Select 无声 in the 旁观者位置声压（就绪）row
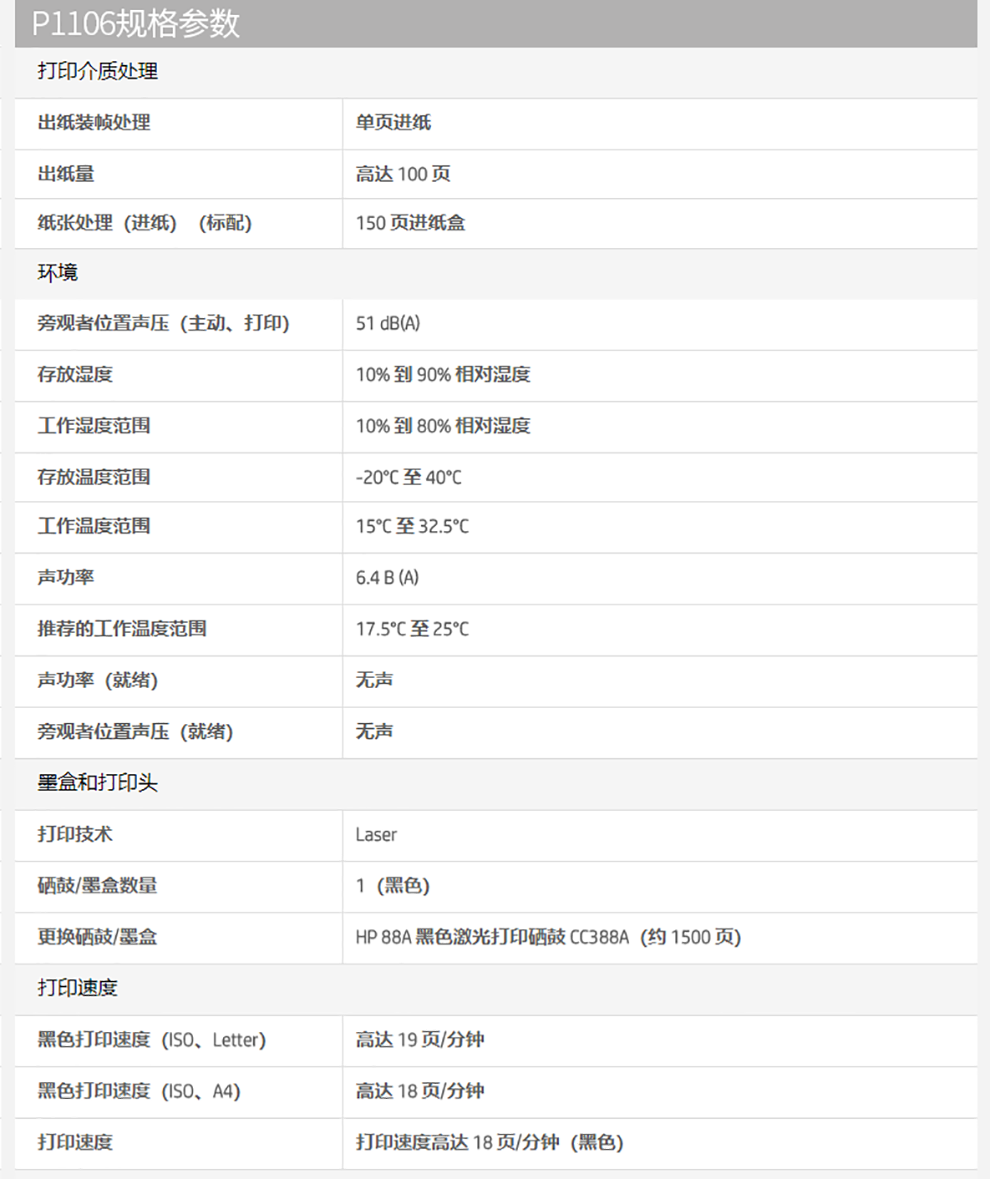This screenshot has width=990, height=1179. (x=374, y=732)
